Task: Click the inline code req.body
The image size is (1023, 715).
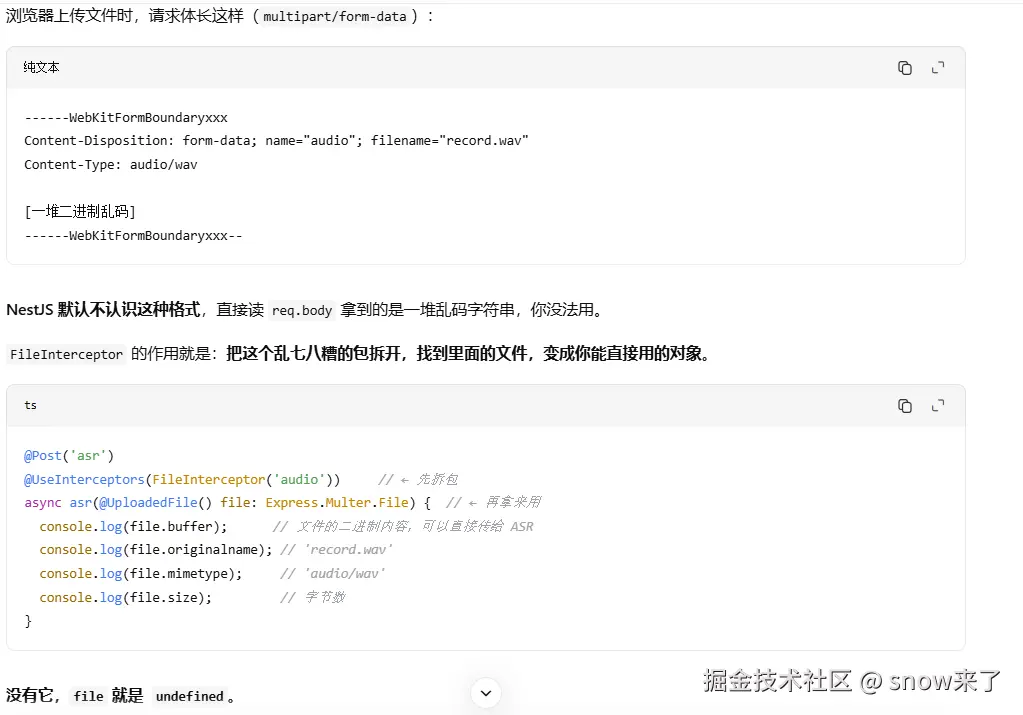Action: click(x=301, y=311)
